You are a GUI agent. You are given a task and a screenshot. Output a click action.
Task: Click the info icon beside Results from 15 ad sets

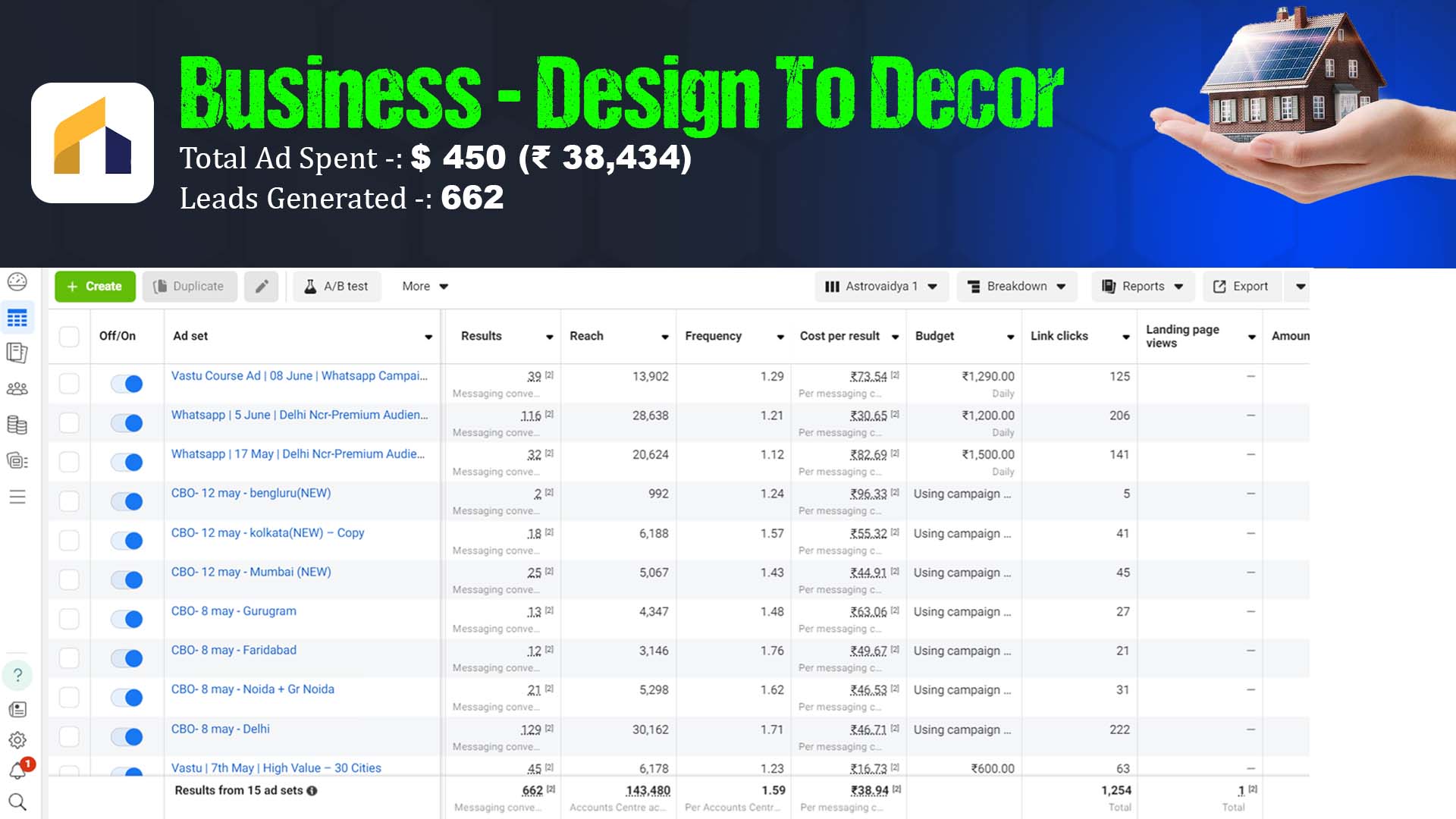[312, 790]
